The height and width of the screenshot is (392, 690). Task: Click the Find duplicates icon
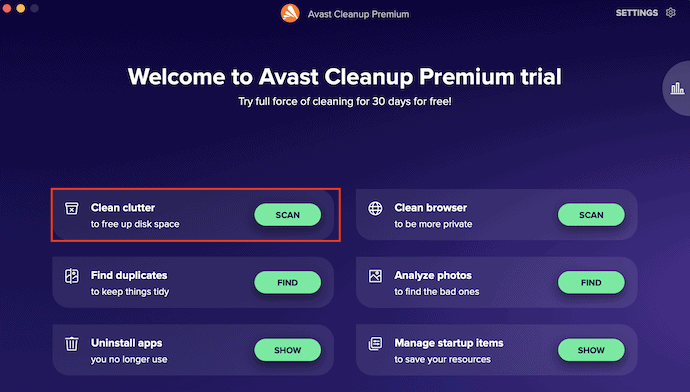72,276
